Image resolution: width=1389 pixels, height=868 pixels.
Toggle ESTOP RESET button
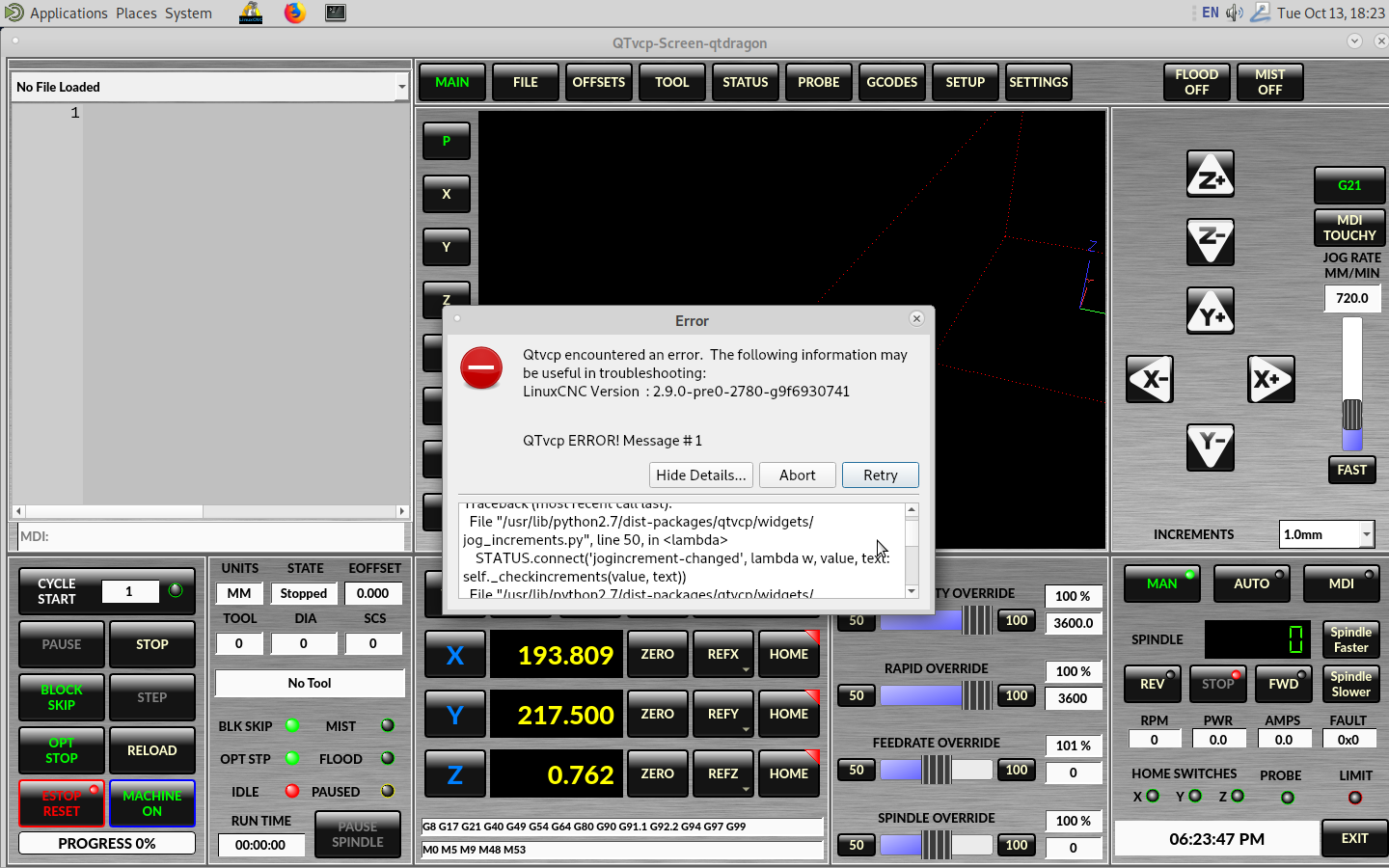point(62,803)
